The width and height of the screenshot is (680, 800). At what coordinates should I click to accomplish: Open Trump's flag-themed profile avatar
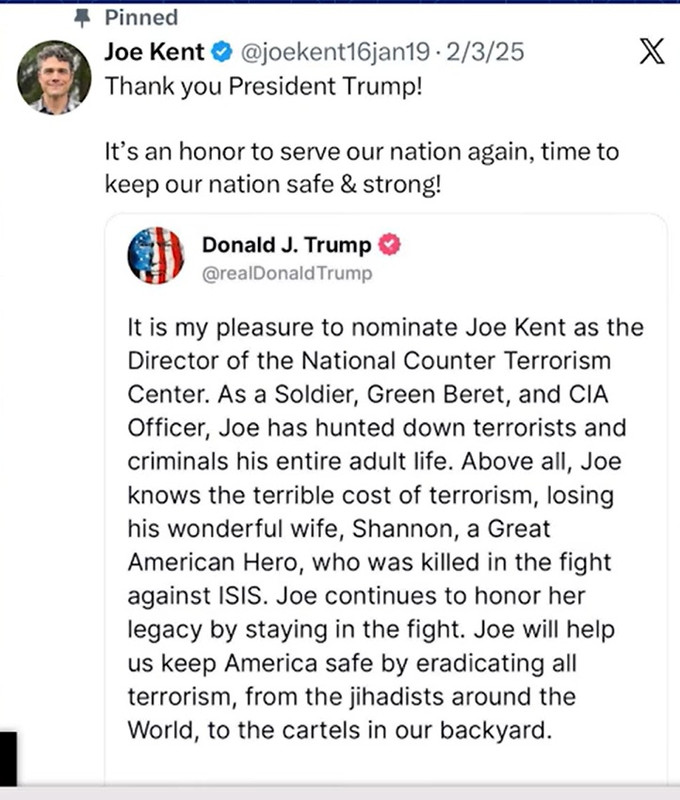pos(156,255)
